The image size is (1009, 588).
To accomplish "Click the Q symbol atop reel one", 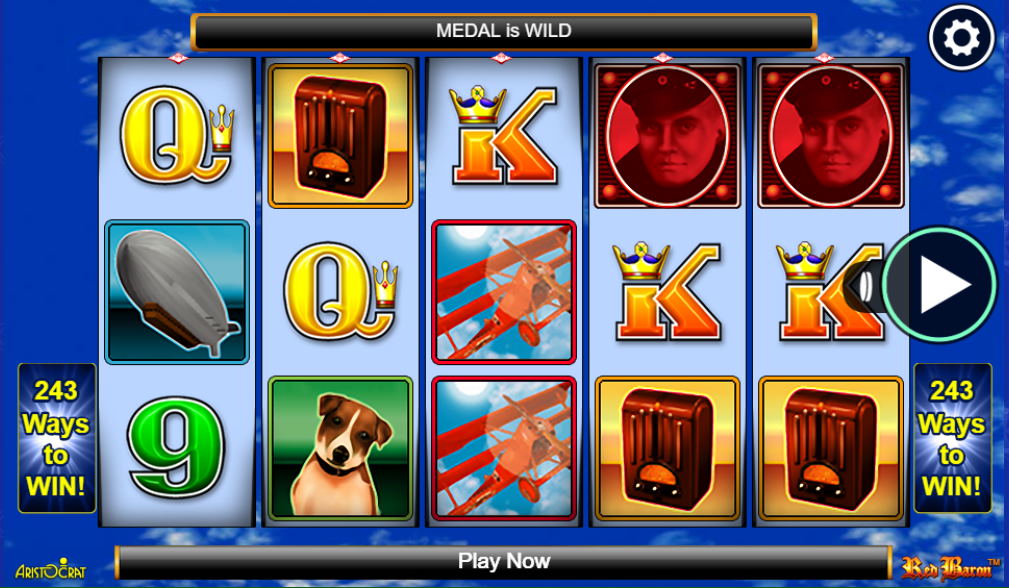I will [x=177, y=134].
